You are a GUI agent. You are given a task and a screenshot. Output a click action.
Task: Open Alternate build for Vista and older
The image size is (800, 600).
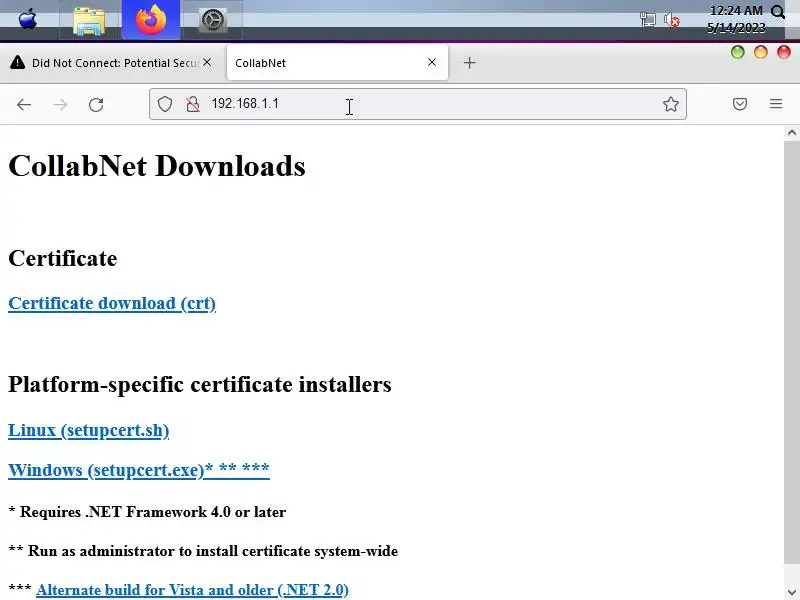point(192,590)
